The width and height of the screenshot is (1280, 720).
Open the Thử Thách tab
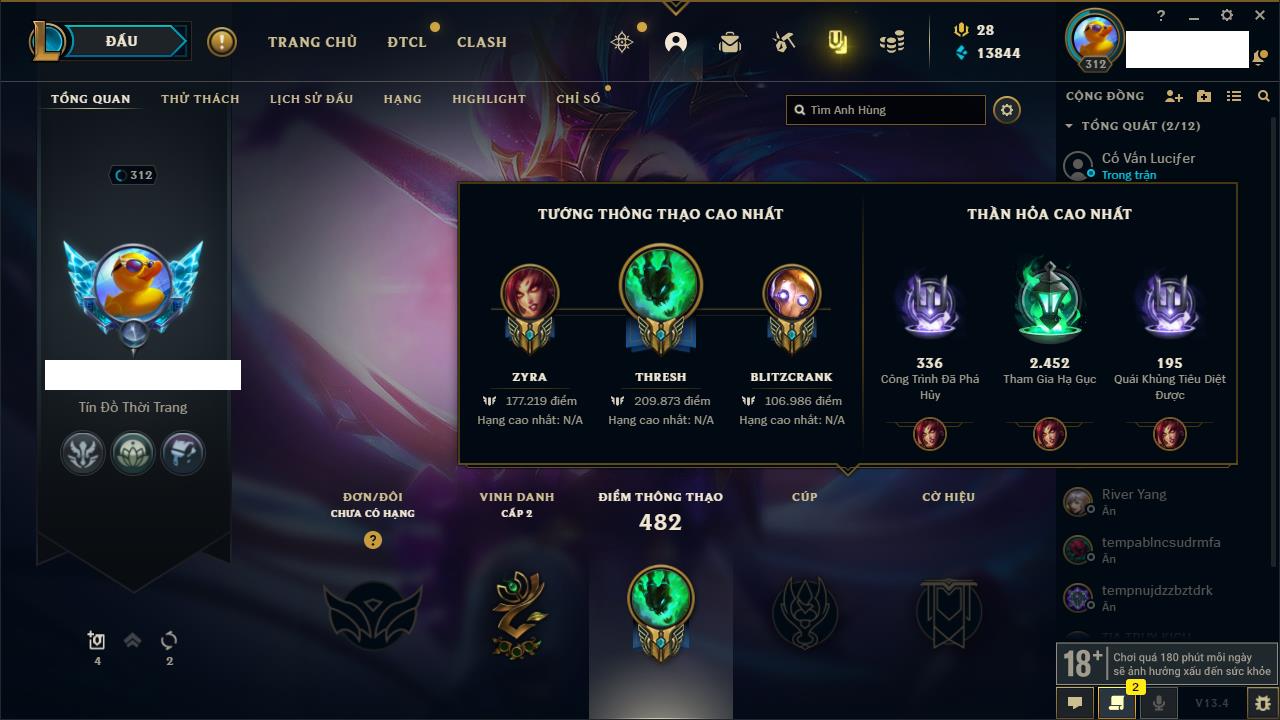(200, 99)
